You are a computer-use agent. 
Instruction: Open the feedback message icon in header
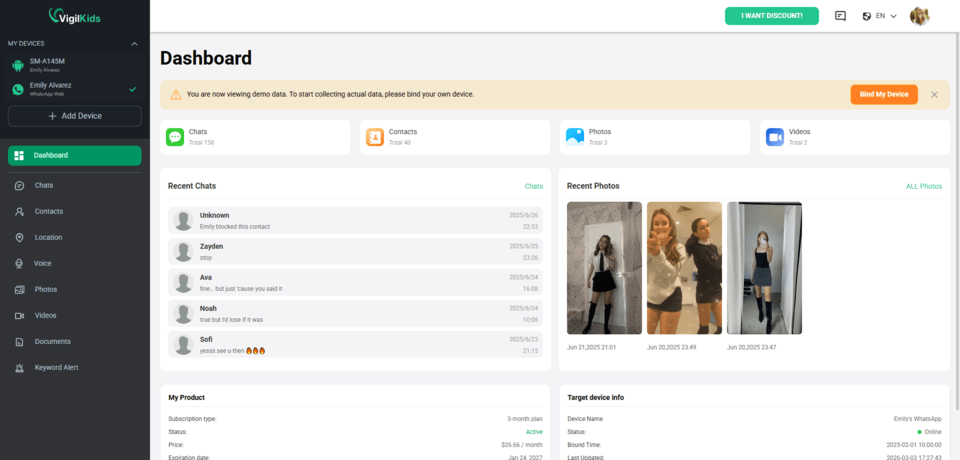click(x=840, y=16)
